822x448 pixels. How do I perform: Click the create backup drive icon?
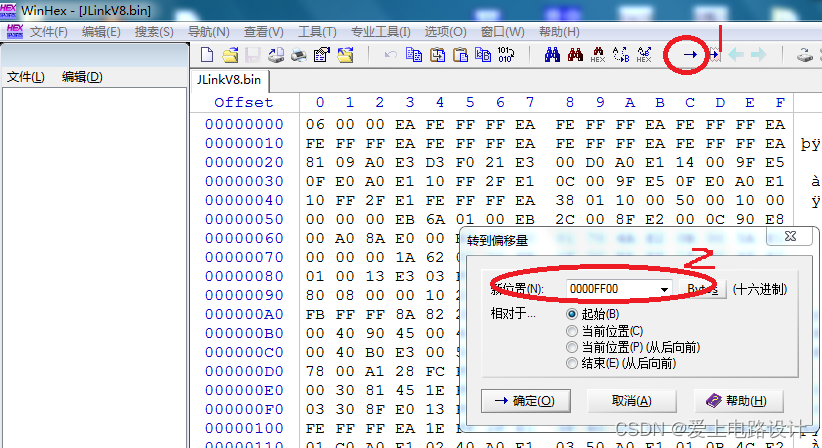click(276, 54)
